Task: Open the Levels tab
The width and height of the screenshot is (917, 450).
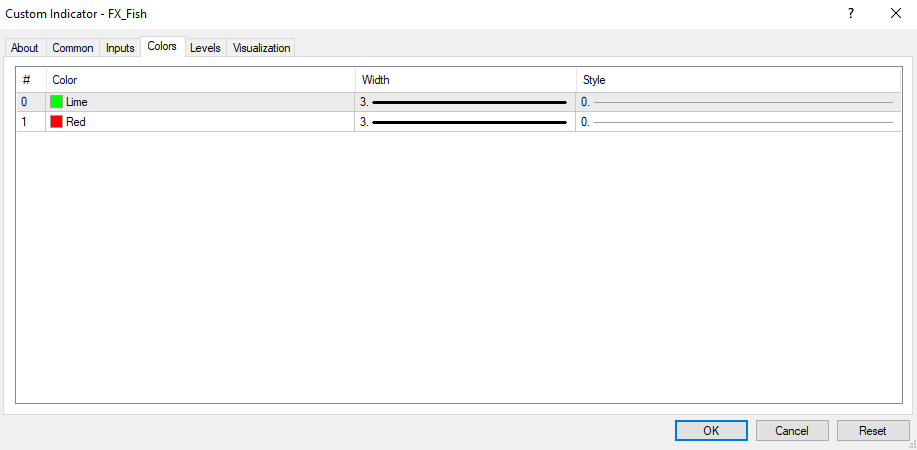Action: (205, 48)
